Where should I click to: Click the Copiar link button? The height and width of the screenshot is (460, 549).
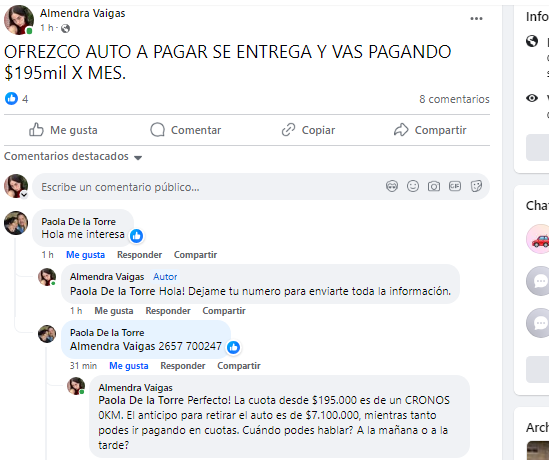(x=308, y=130)
